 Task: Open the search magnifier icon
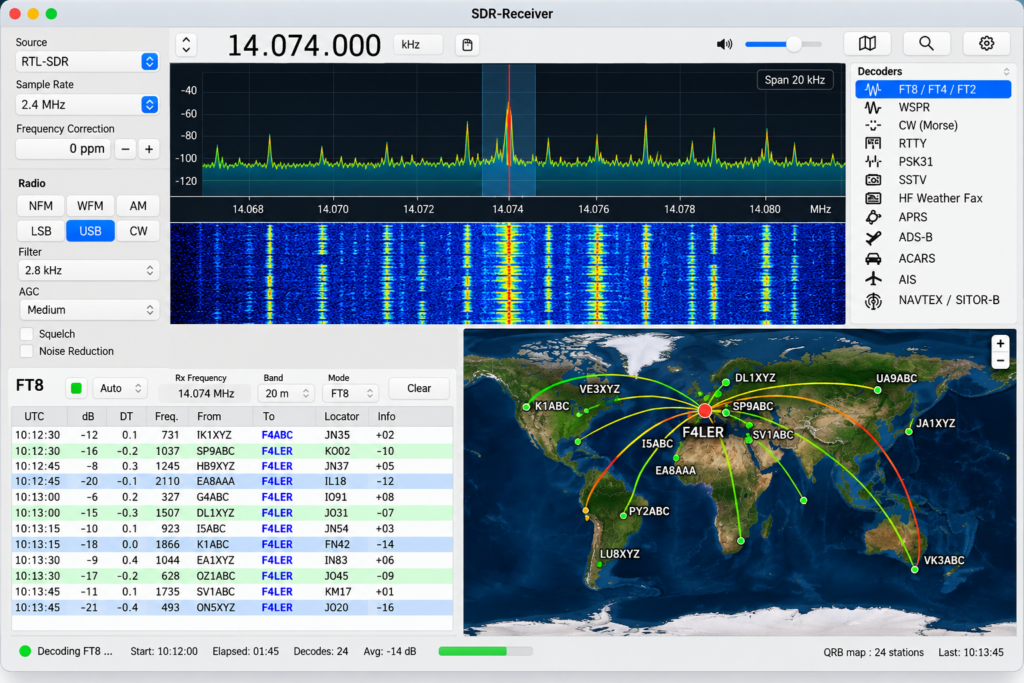tap(926, 44)
